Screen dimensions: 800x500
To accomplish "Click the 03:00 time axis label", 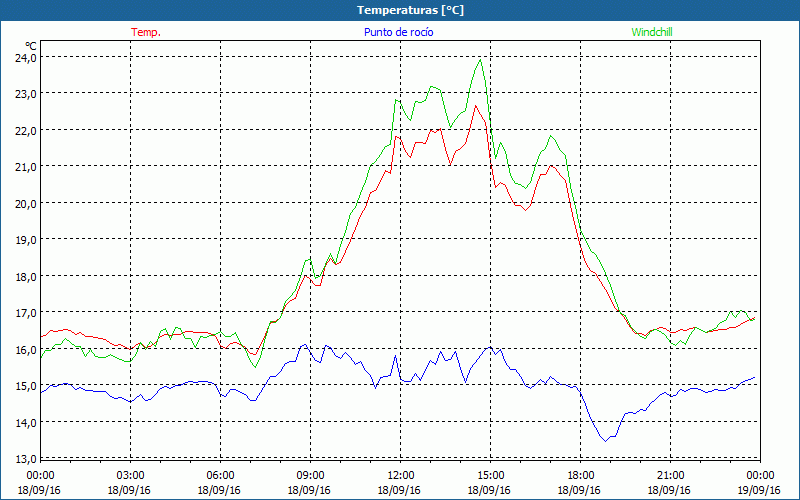I will (x=130, y=476).
